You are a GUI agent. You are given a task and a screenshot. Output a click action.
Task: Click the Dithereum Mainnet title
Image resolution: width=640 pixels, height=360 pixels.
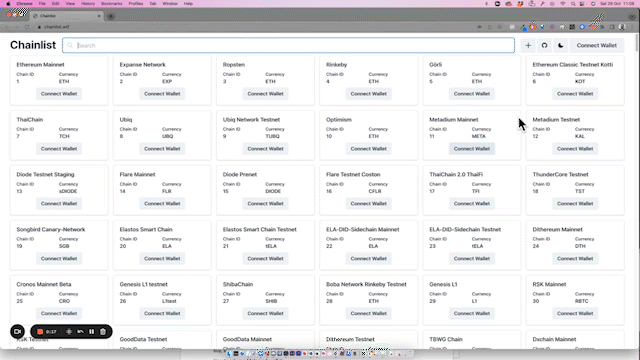pos(558,229)
